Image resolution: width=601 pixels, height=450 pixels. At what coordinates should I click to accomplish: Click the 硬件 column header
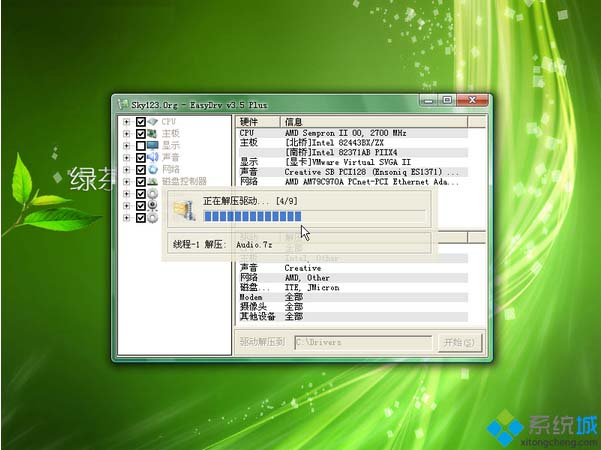(258, 122)
